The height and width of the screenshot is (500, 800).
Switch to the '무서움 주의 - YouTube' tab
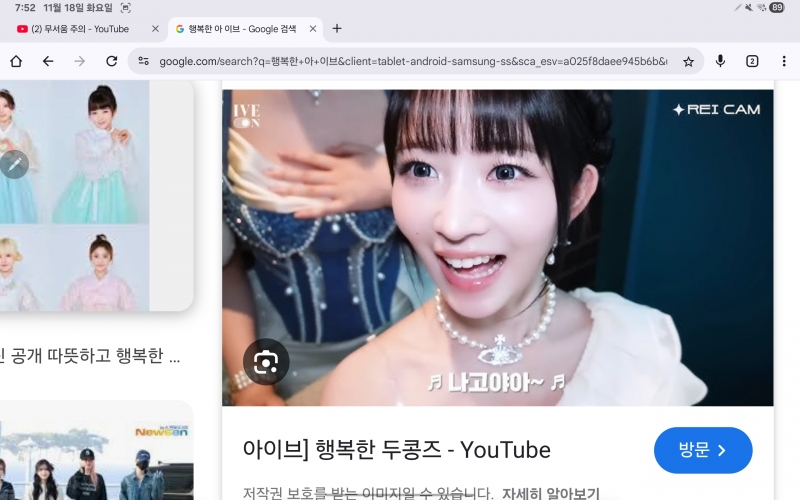tap(80, 29)
